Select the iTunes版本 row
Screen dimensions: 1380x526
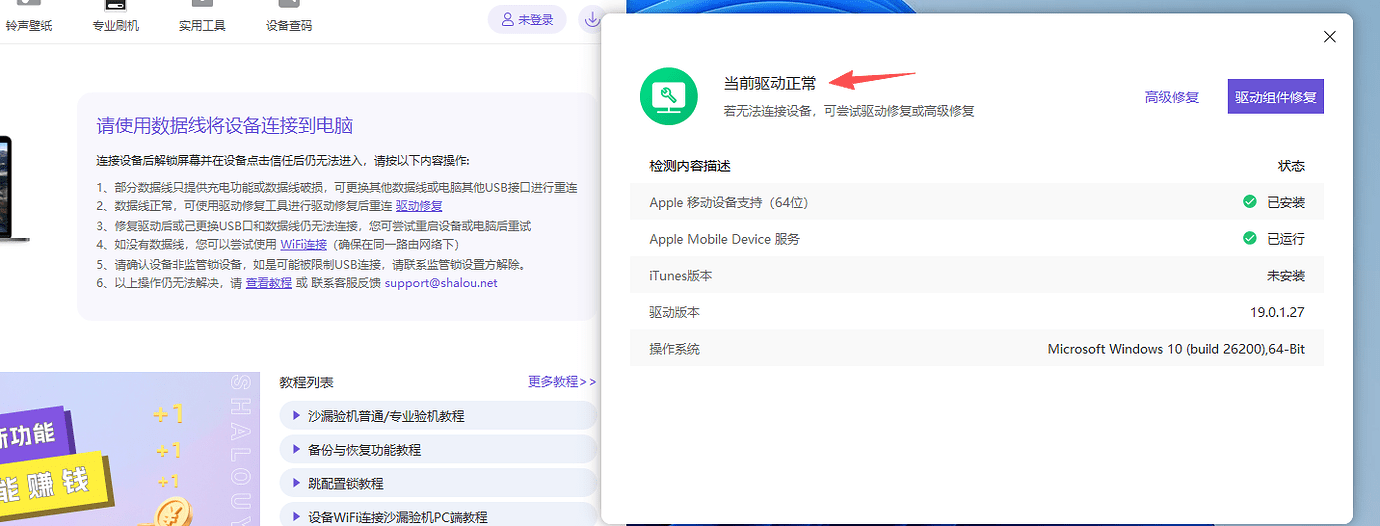tap(977, 276)
